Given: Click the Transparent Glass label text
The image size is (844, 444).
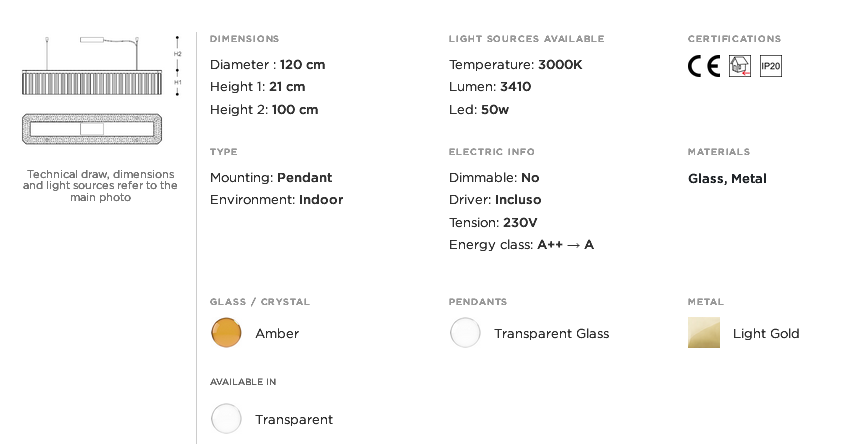Looking at the screenshot, I should [552, 334].
